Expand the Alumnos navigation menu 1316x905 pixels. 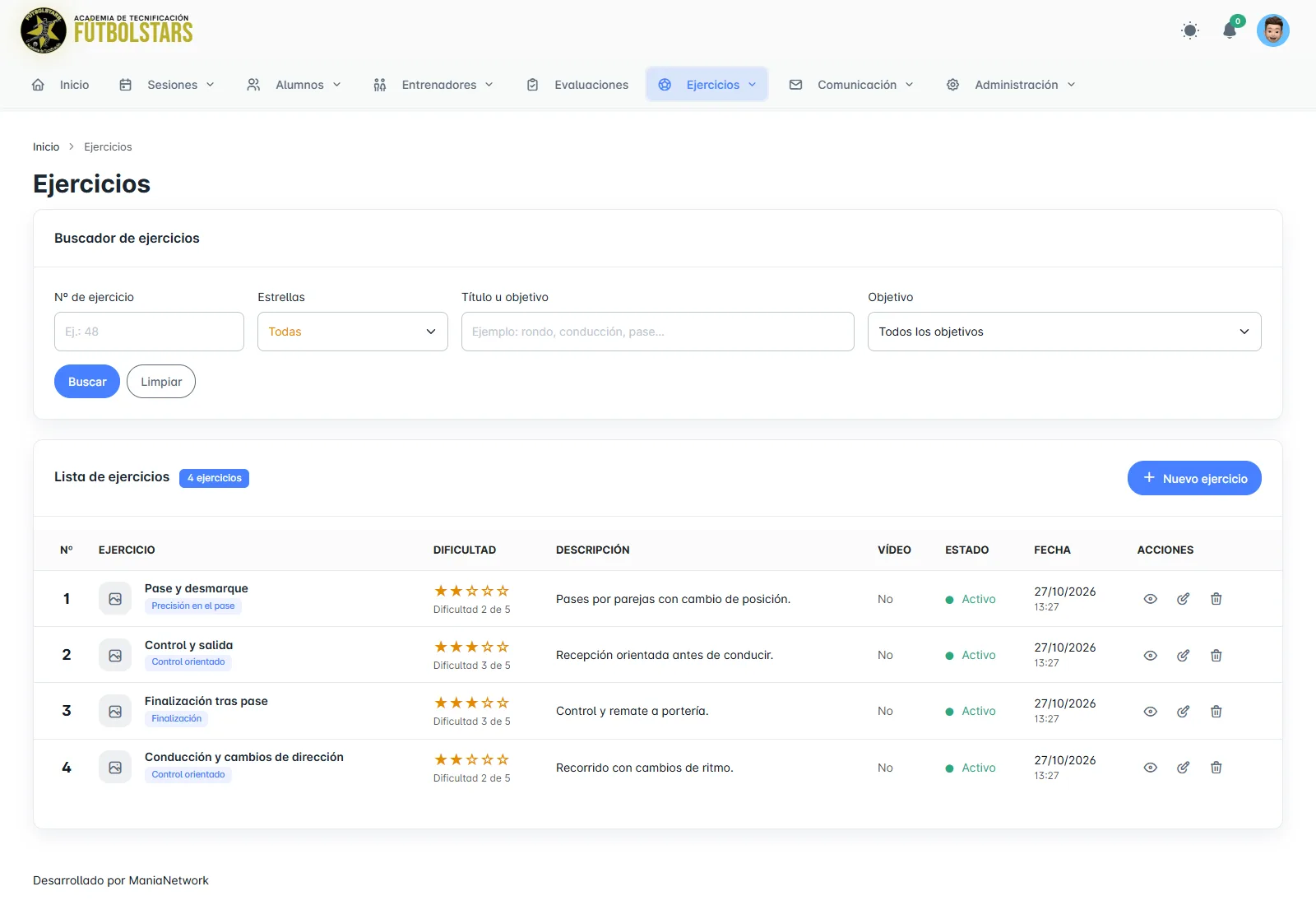click(x=294, y=85)
